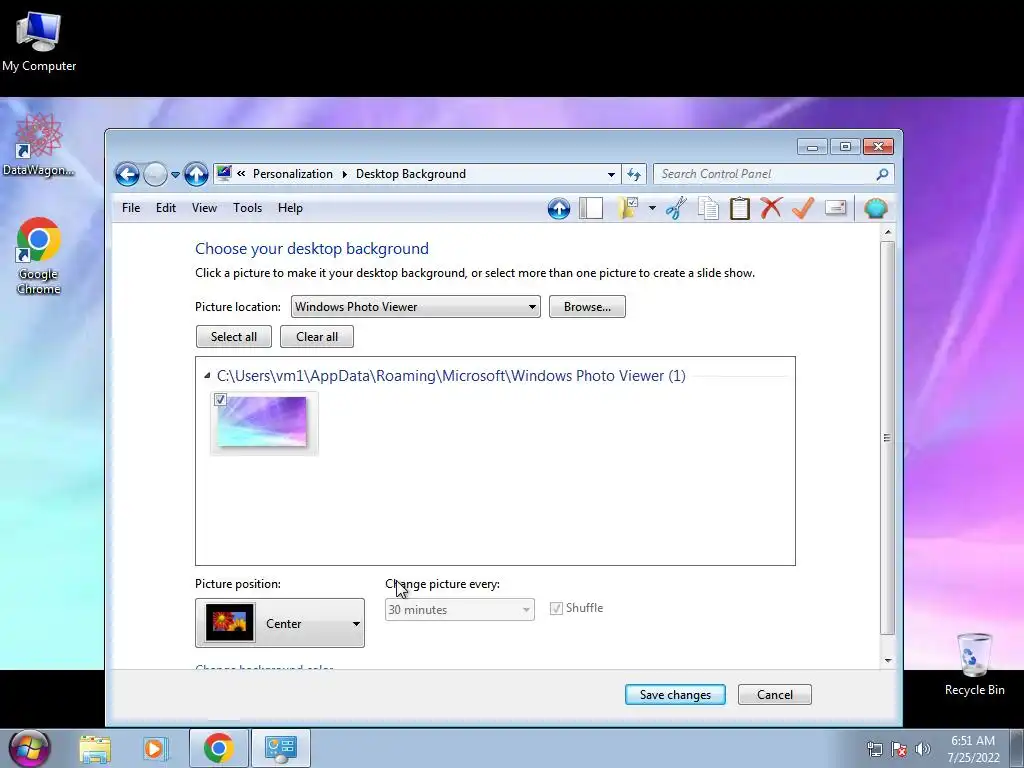The height and width of the screenshot is (768, 1024).
Task: Click the Action Center flag tray icon
Action: [899, 749]
